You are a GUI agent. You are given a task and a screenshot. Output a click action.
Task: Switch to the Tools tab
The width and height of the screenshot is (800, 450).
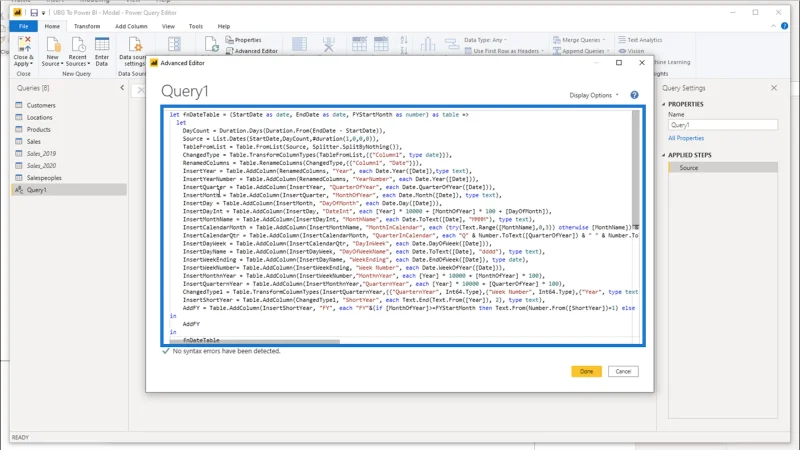pos(196,26)
